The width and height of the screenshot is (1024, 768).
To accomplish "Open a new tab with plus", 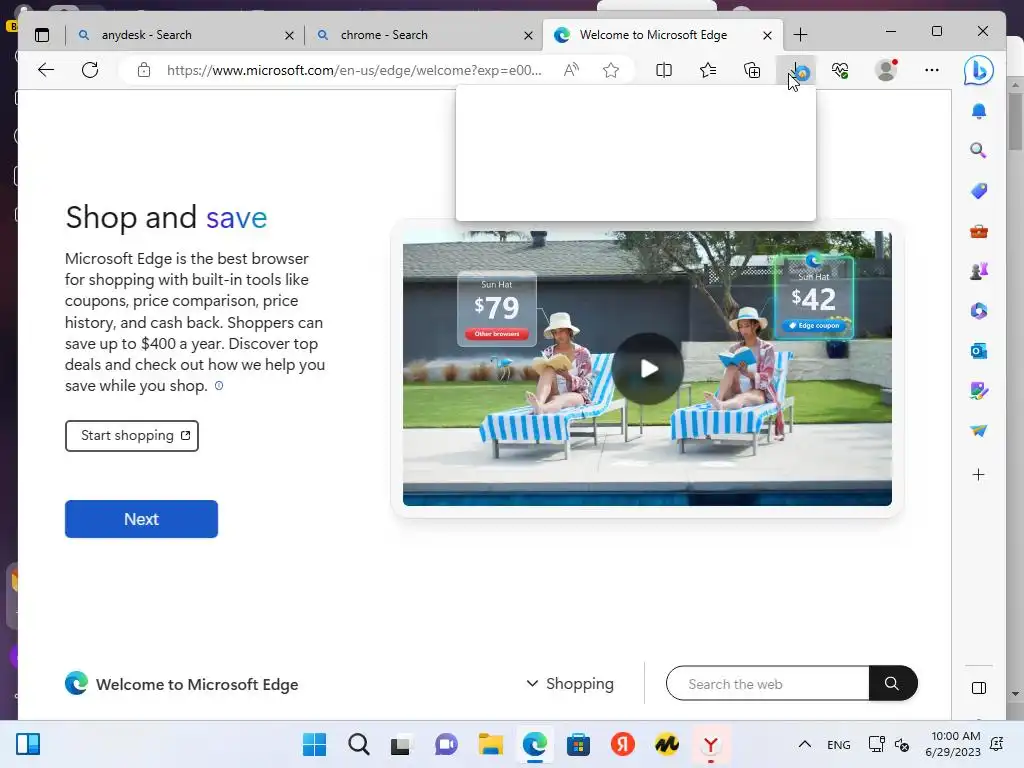I will click(800, 35).
